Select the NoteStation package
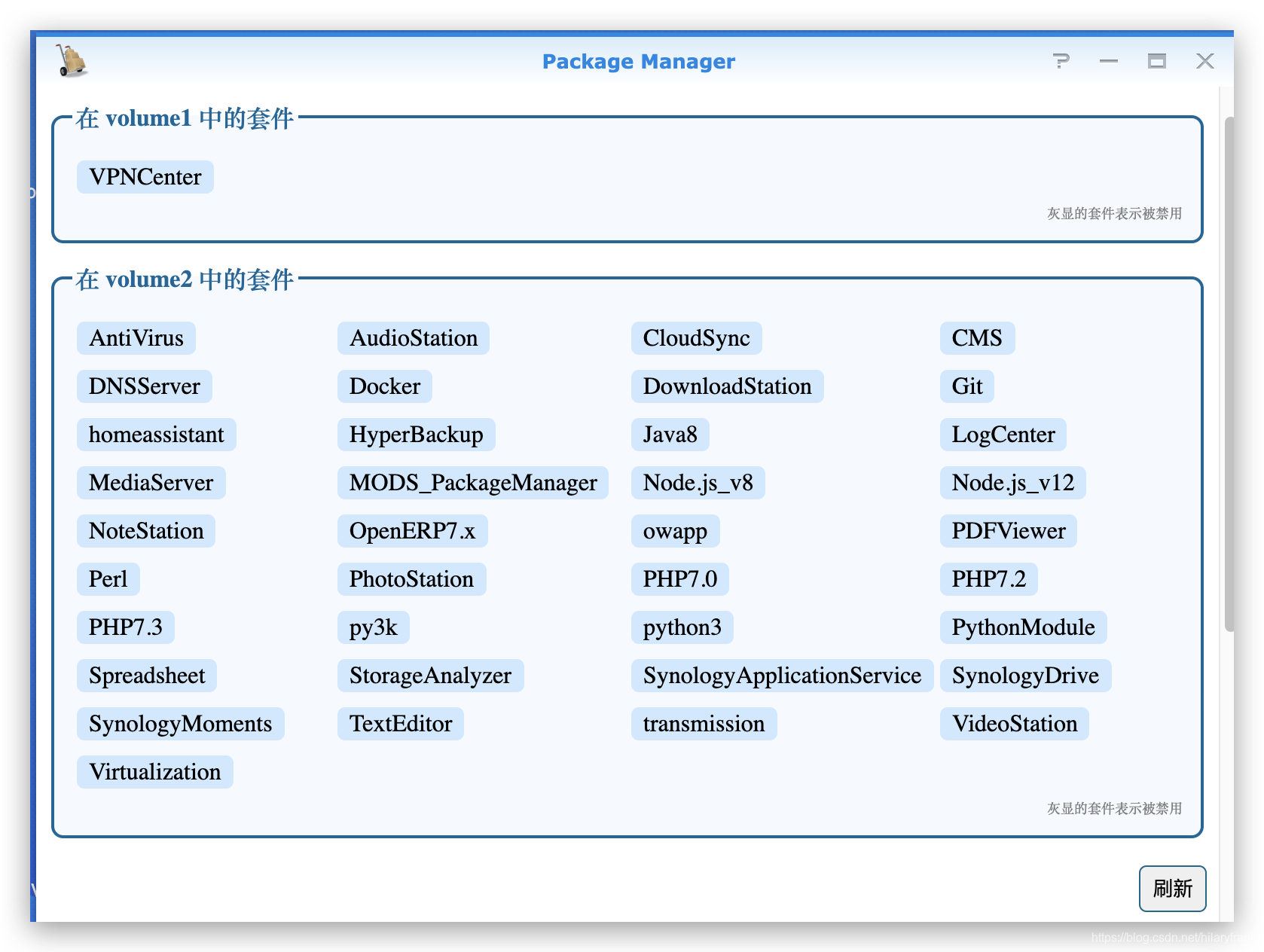The width and height of the screenshot is (1264, 952). pos(146,531)
